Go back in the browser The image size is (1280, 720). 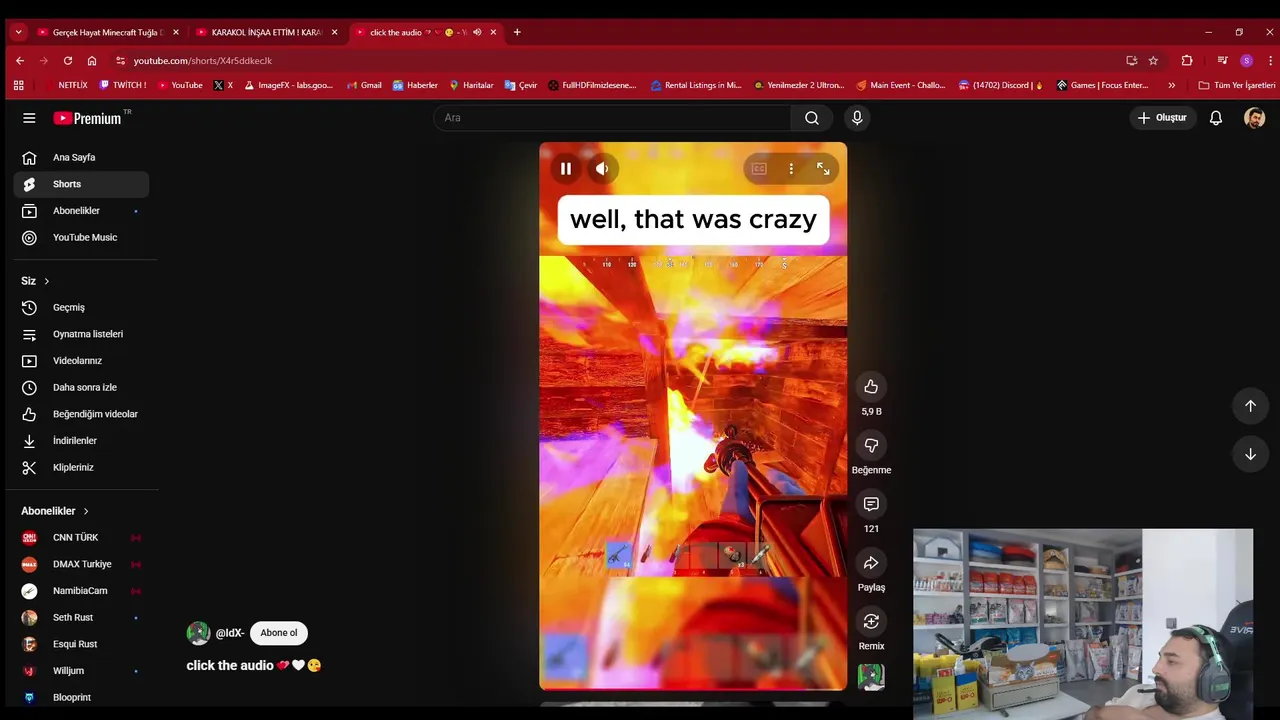pyautogui.click(x=20, y=60)
